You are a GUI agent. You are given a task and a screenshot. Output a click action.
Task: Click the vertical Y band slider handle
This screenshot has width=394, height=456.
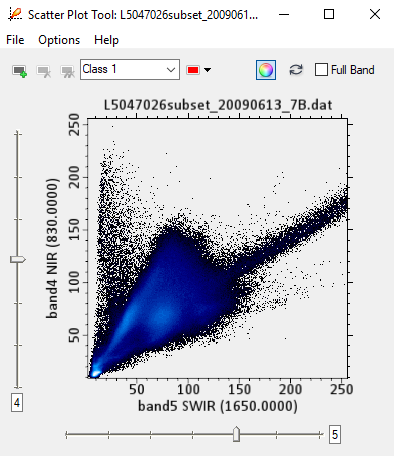pyautogui.click(x=18, y=259)
